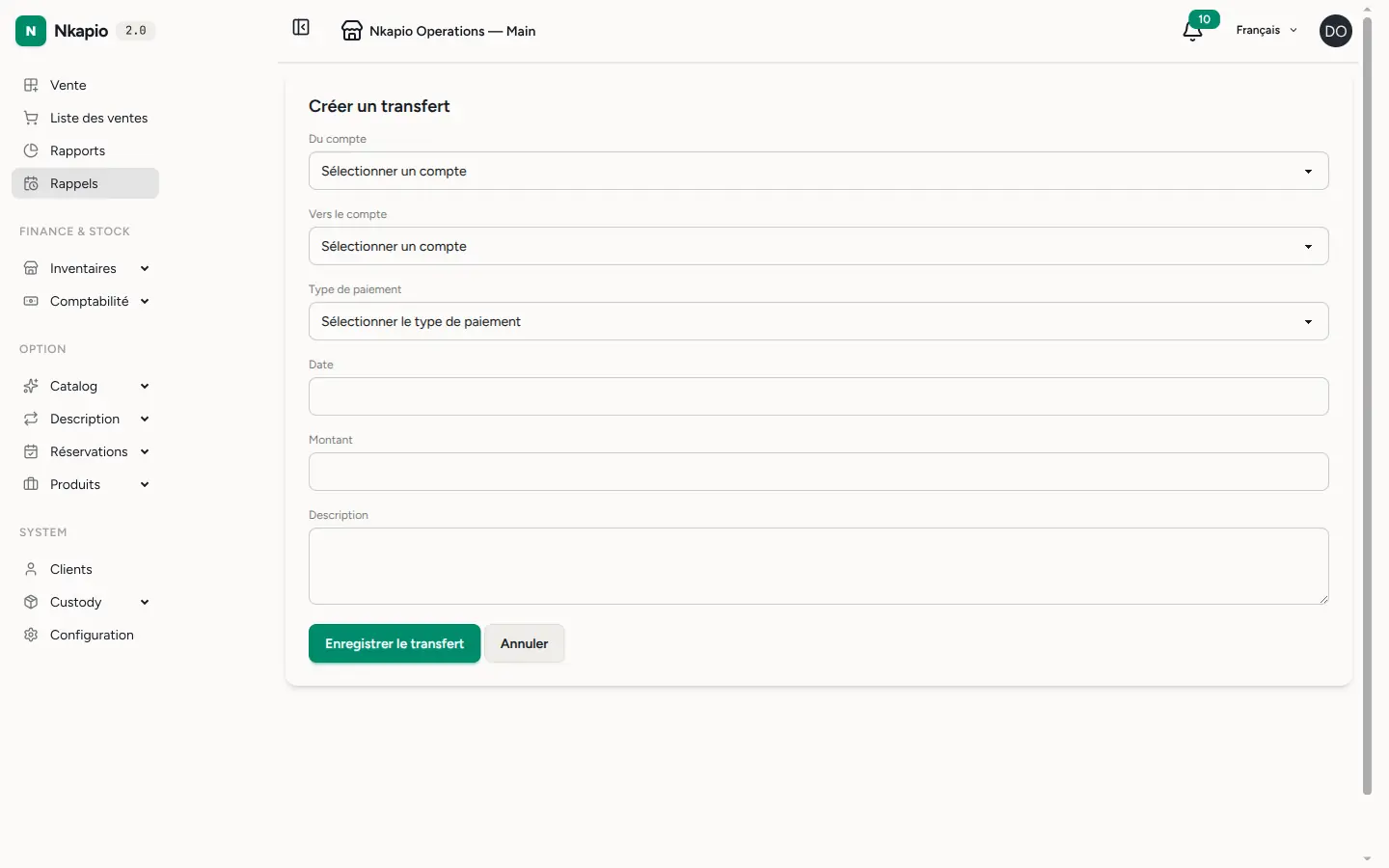1389x868 pixels.
Task: Click the Annuler button
Action: [x=524, y=643]
